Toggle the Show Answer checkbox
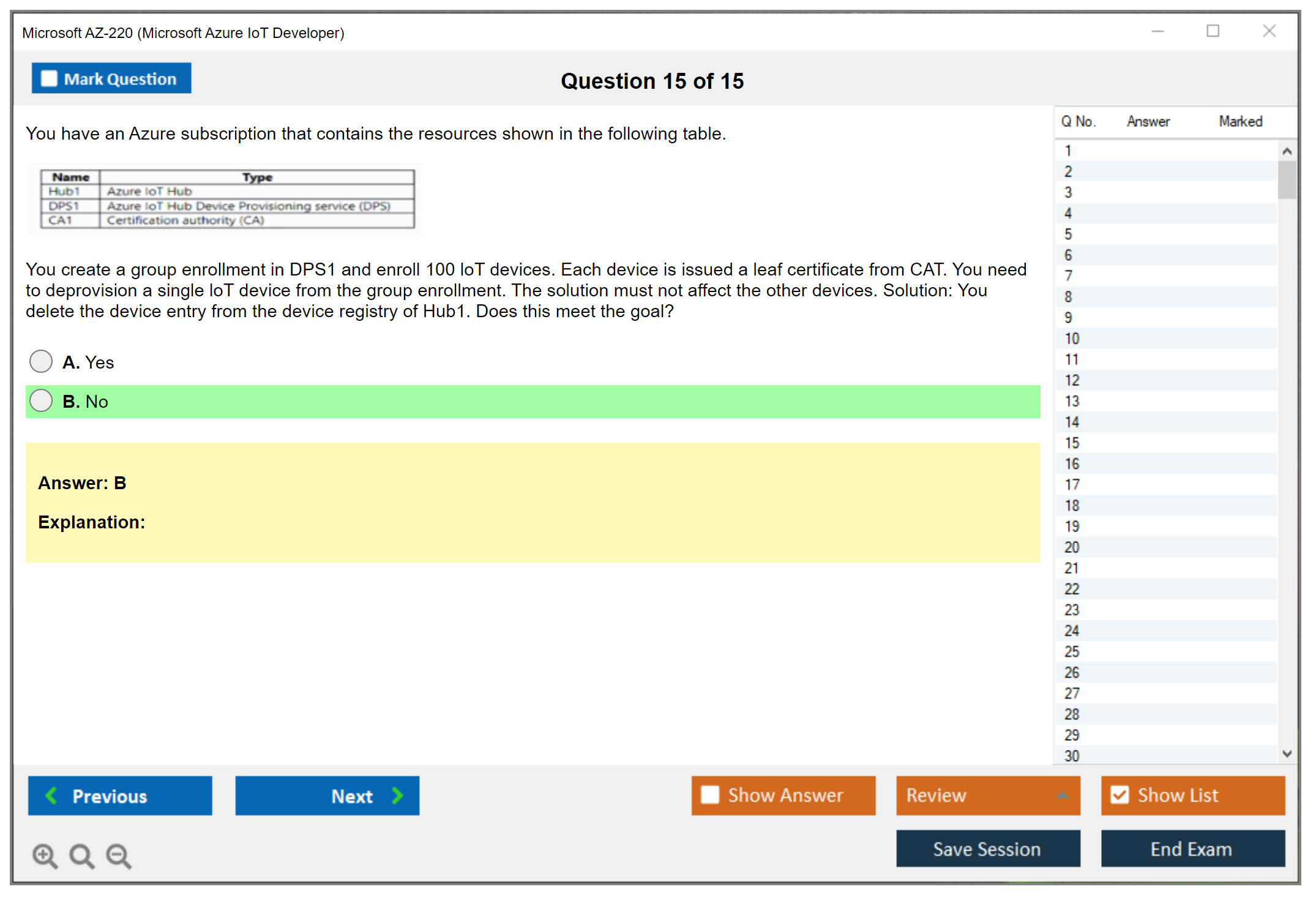This screenshot has height=900, width=1316. point(710,795)
